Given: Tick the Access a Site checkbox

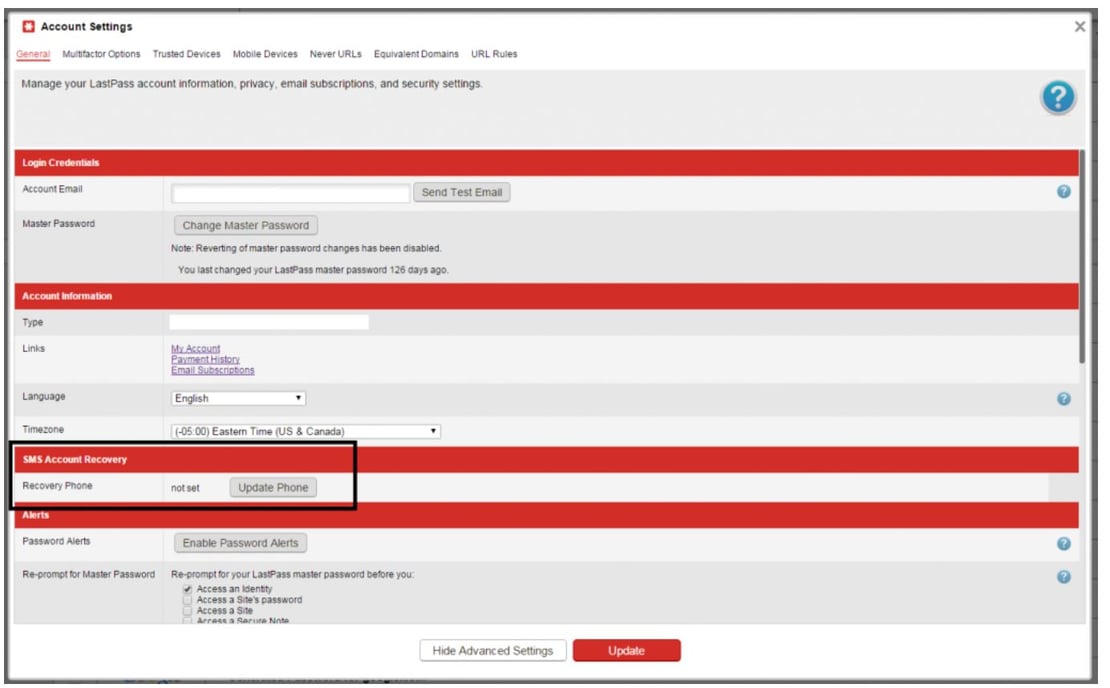Looking at the screenshot, I should [188, 610].
